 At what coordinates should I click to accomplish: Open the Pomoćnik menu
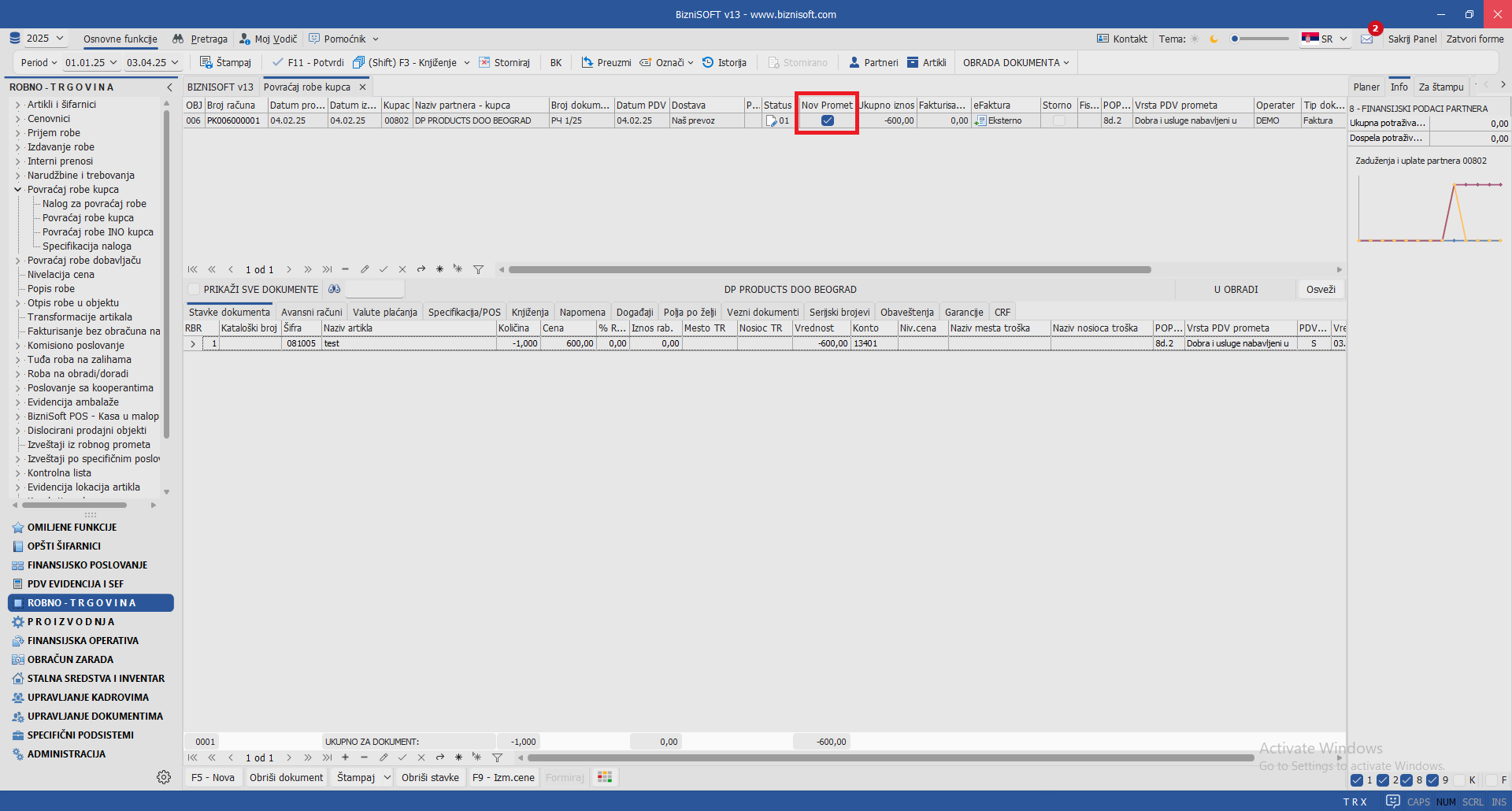[344, 39]
